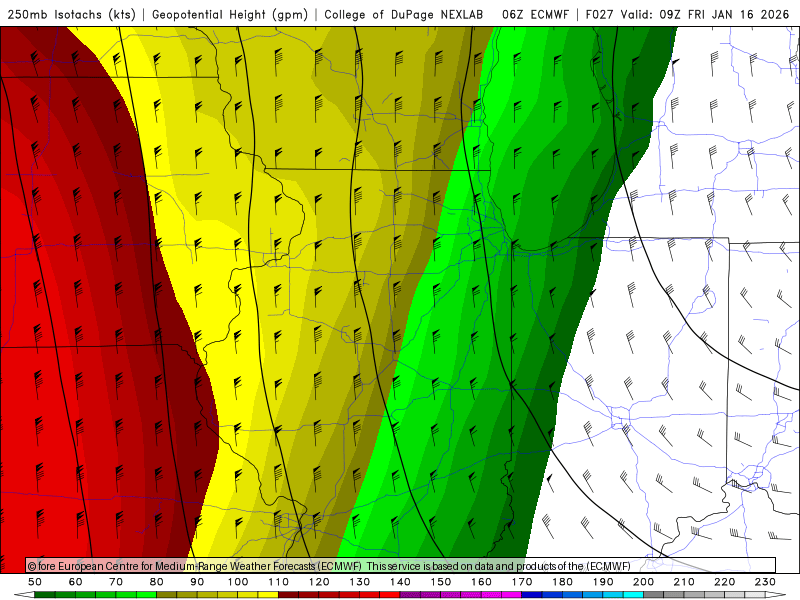This screenshot has height=600, width=800.
Task: Click the 160 label on the color scale
Action: (481, 582)
